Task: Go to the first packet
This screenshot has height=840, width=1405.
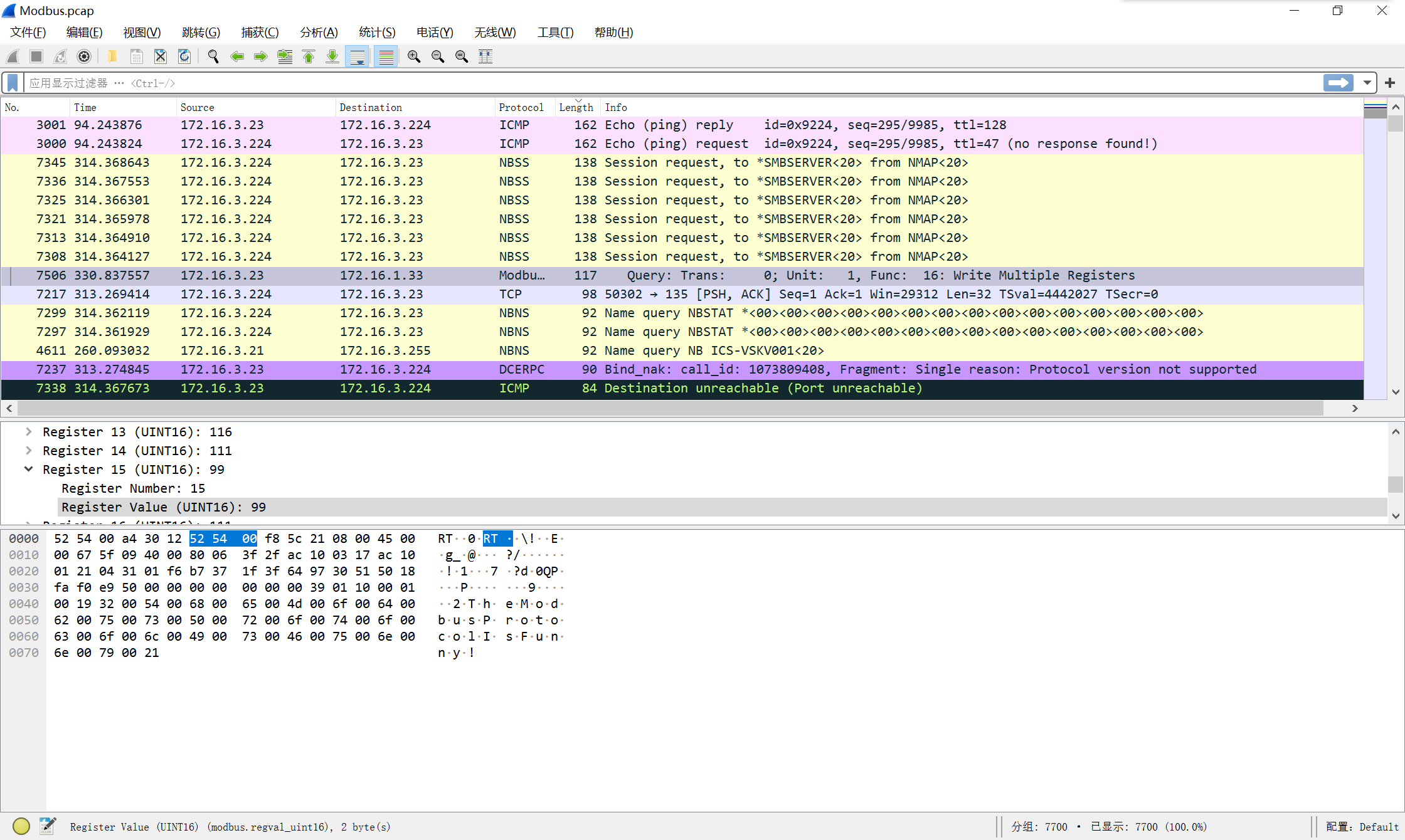Action: [x=309, y=56]
